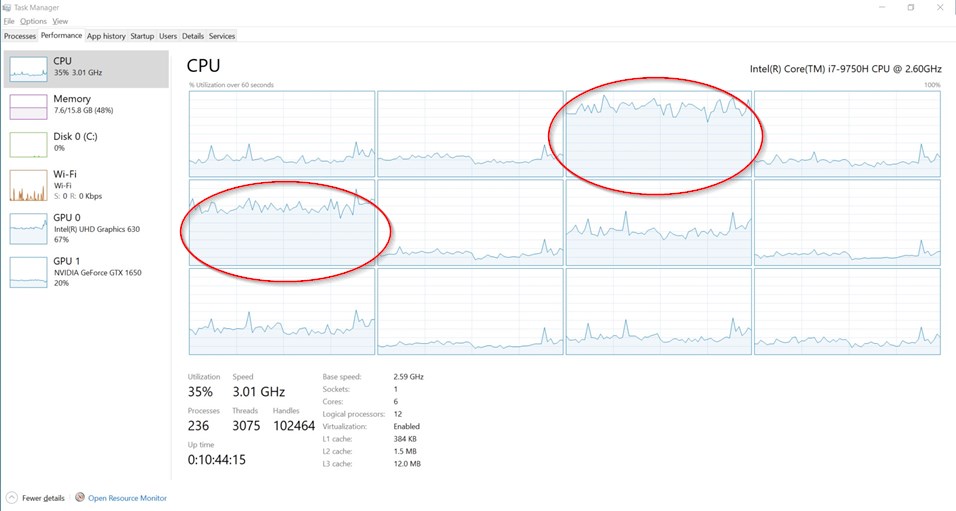Click the Resource Monitor icon at bottom
The width and height of the screenshot is (956, 511).
click(79, 498)
